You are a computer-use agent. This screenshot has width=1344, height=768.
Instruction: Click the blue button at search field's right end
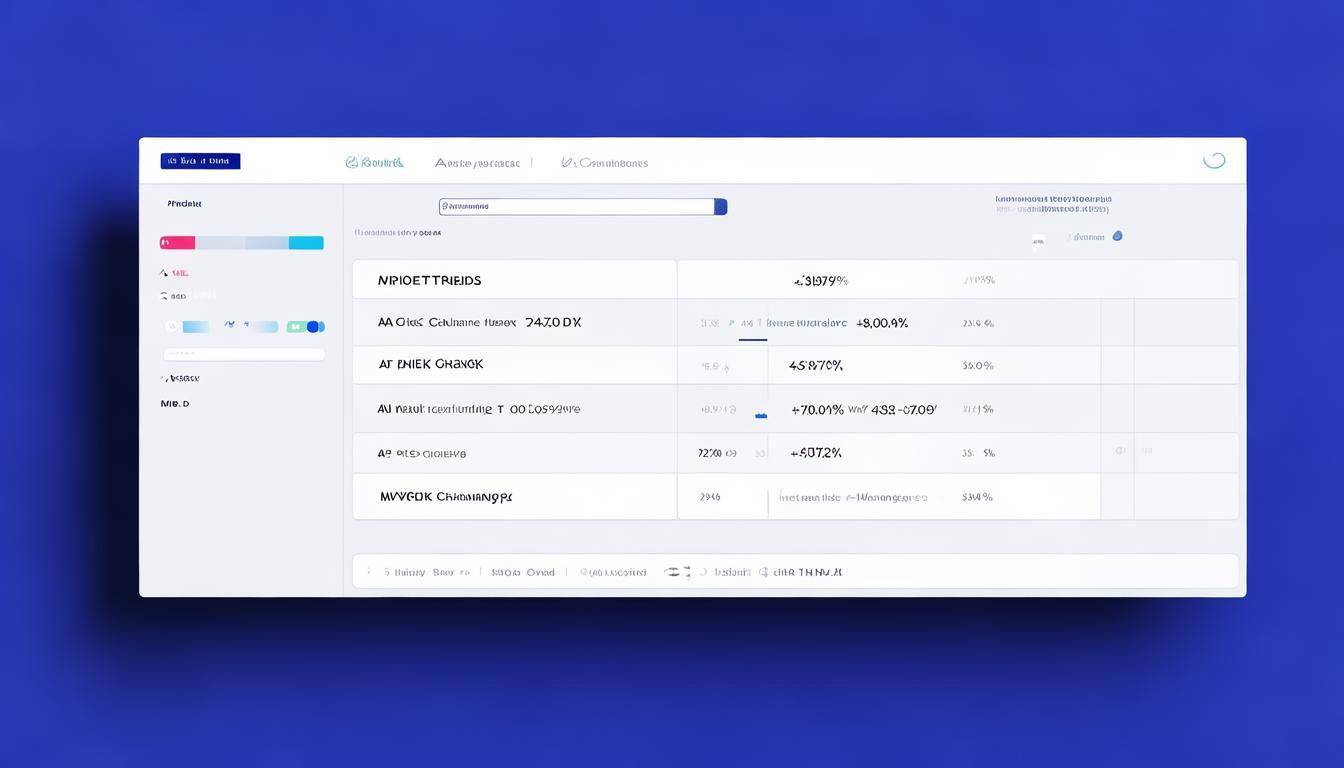(x=720, y=206)
